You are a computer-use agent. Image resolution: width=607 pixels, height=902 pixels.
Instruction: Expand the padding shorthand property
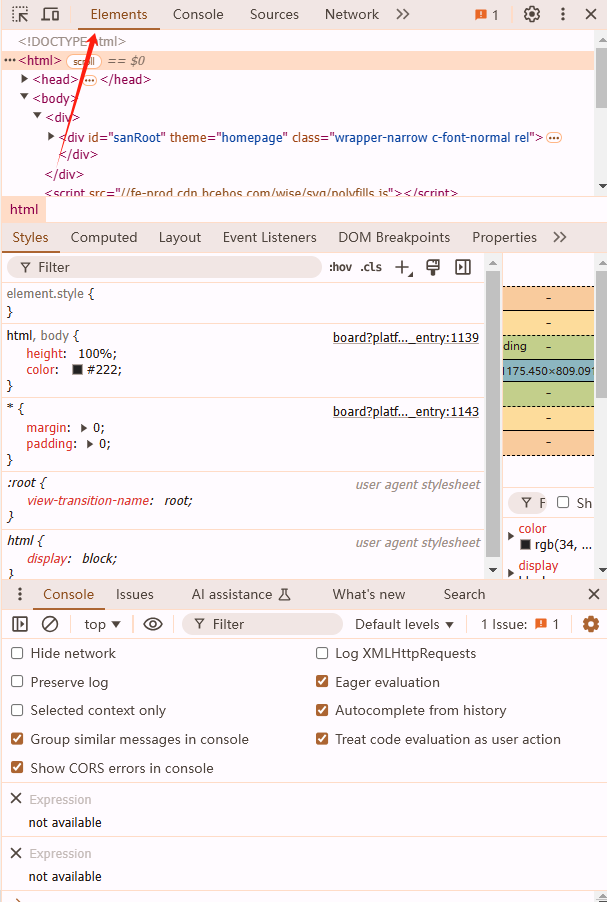click(90, 444)
